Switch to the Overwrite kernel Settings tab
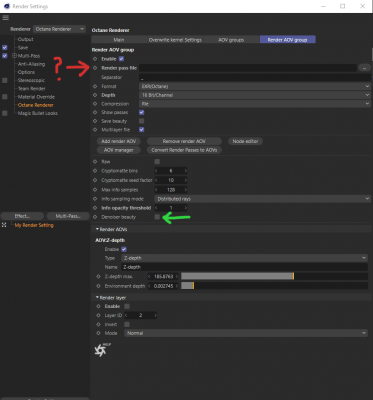 (x=175, y=40)
